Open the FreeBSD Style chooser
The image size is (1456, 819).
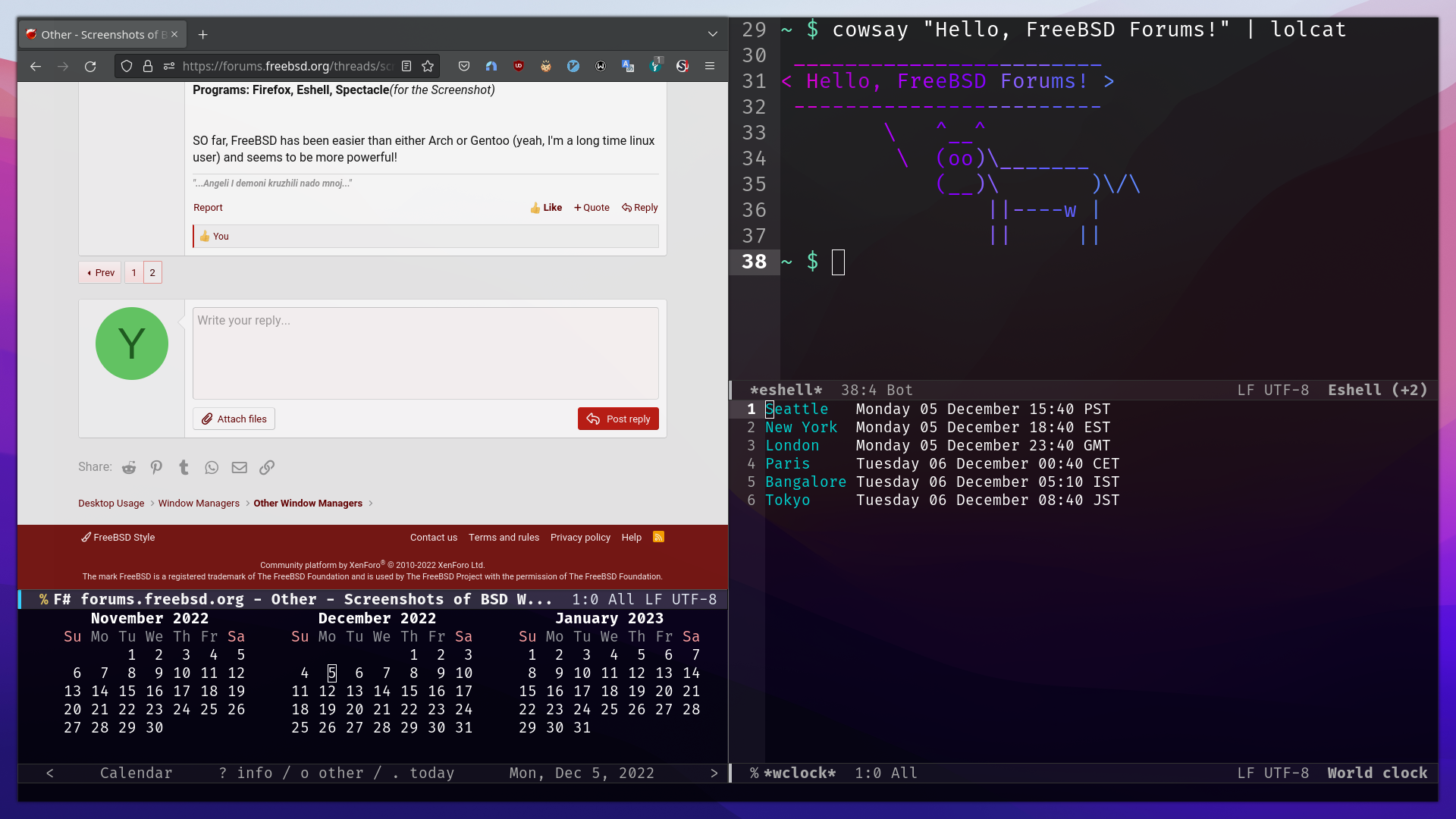tap(118, 537)
